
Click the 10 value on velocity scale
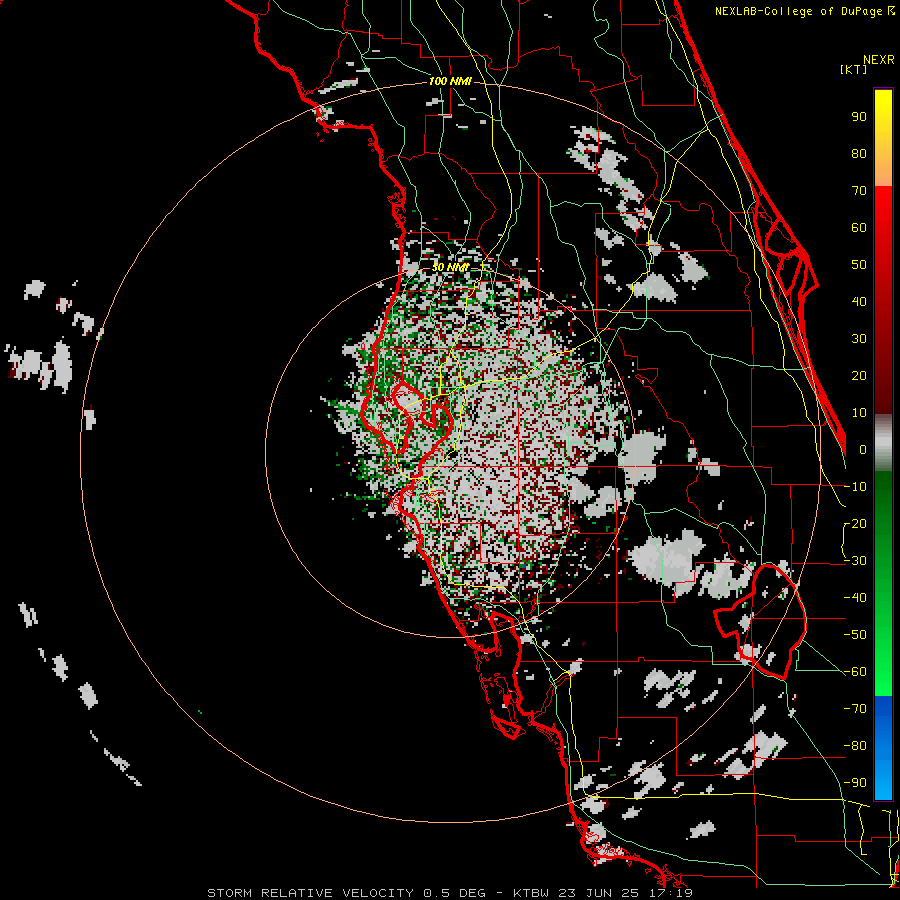[859, 413]
